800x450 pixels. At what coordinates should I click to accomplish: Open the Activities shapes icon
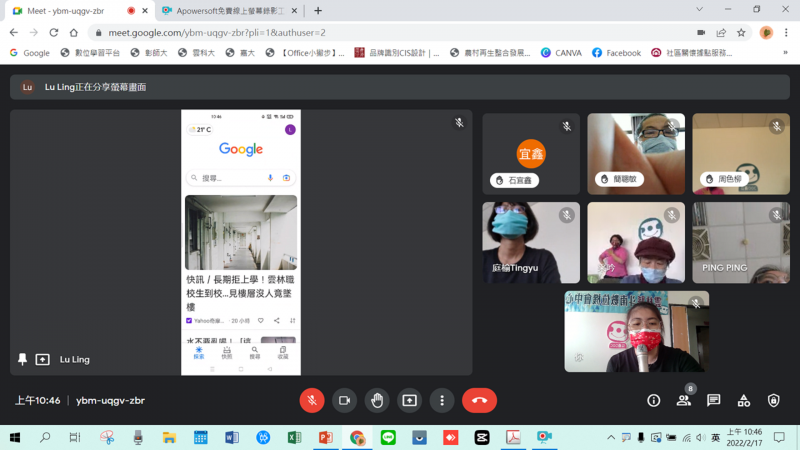coord(743,401)
